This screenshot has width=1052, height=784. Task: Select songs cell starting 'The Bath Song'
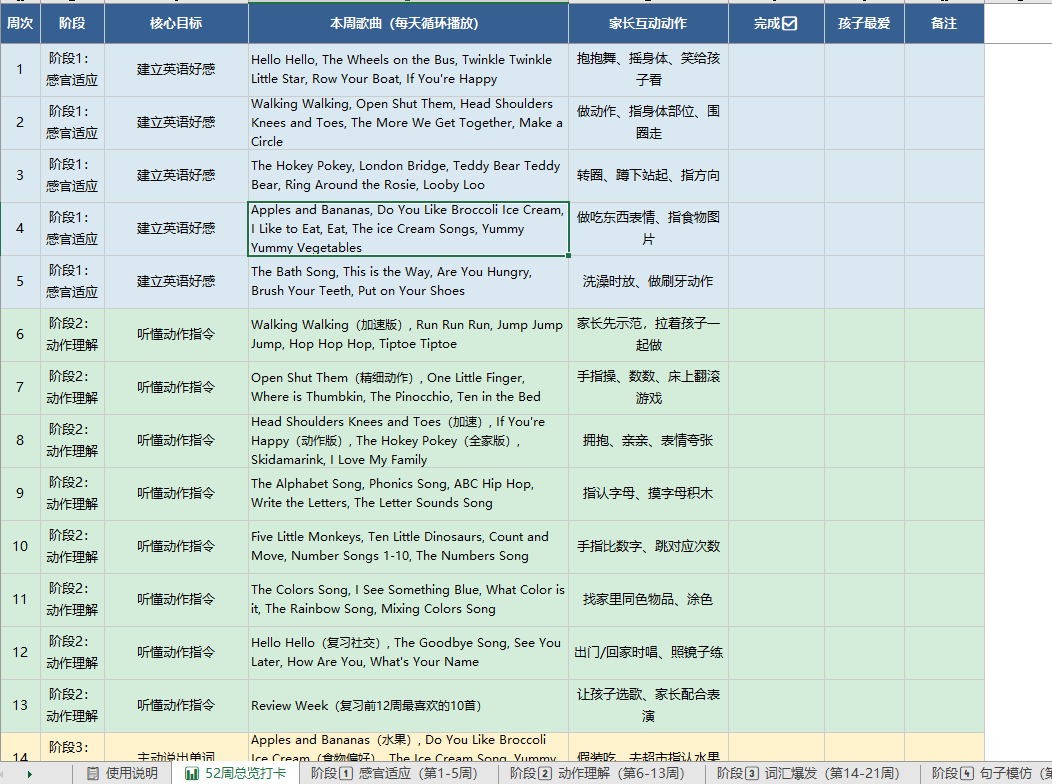point(408,282)
